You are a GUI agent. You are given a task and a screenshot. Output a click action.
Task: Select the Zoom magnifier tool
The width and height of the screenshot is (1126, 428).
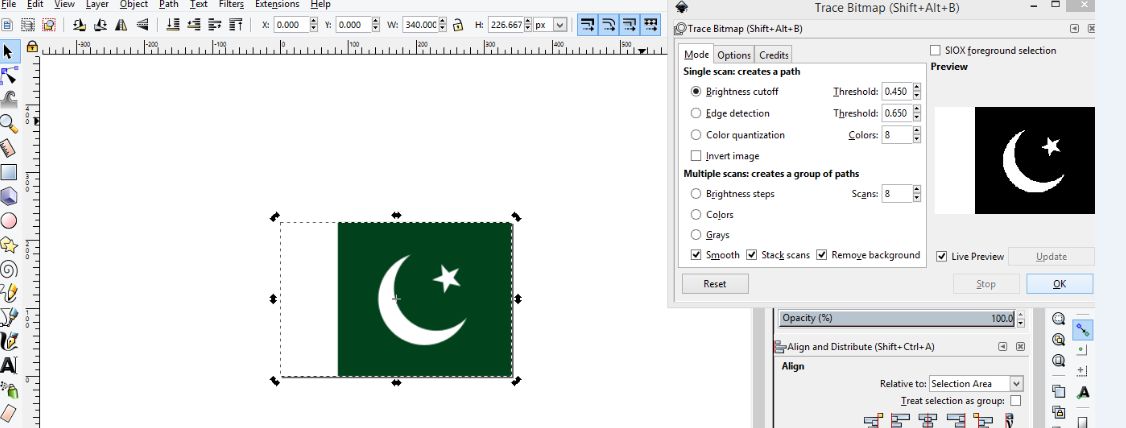(8, 124)
